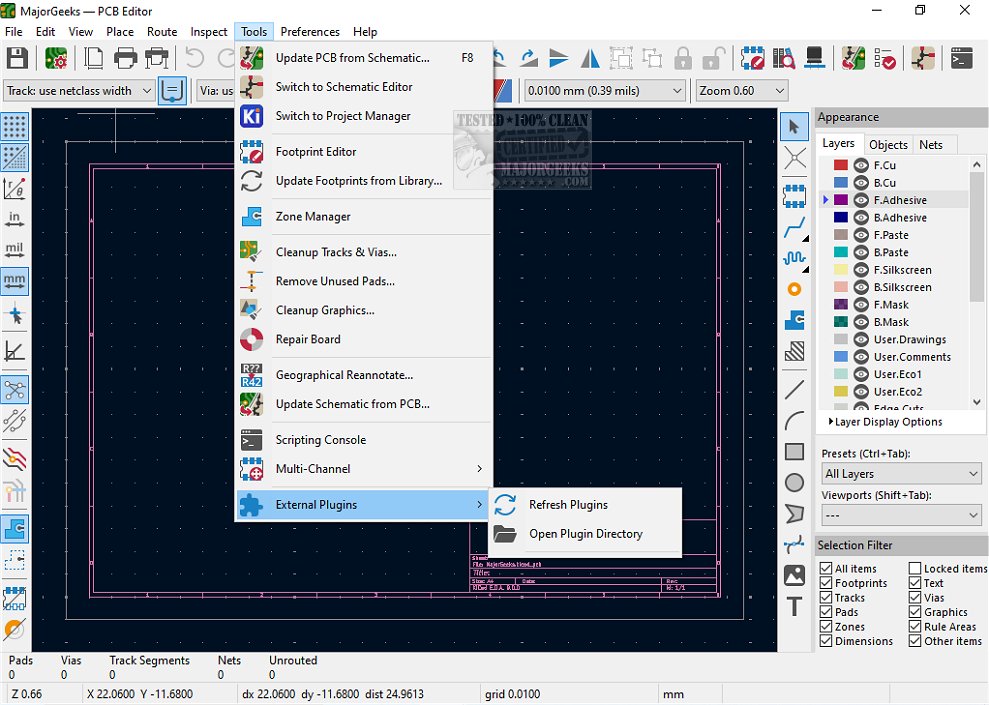Select the Draw Line tool
Image resolution: width=989 pixels, height=705 pixels.
(x=794, y=390)
